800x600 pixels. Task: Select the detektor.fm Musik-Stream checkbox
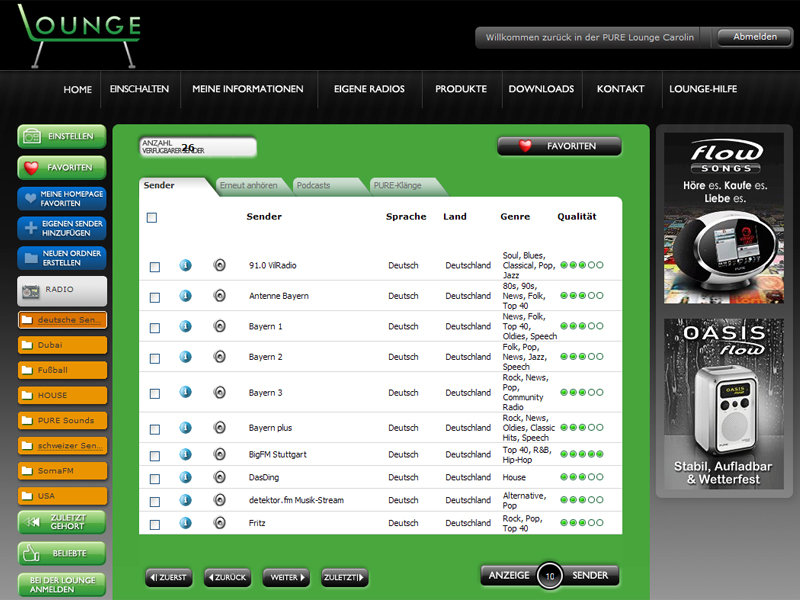point(154,500)
